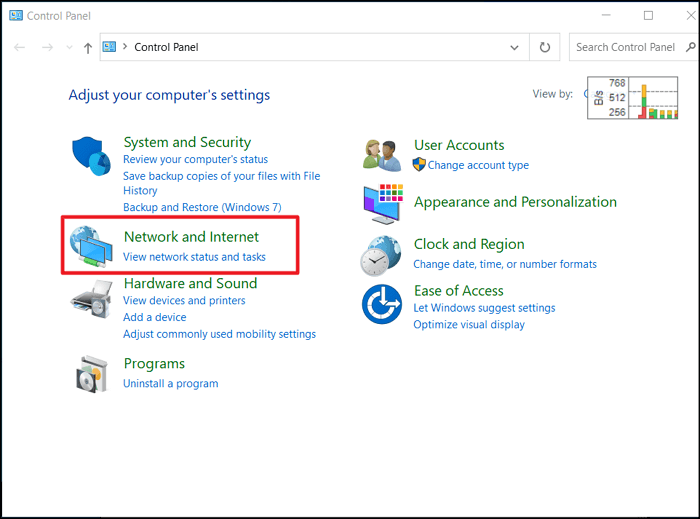Open the recent locations dropdown arrow

point(69,47)
